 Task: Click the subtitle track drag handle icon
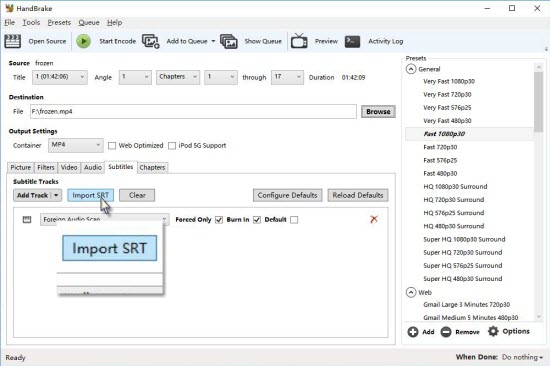pyautogui.click(x=27, y=220)
